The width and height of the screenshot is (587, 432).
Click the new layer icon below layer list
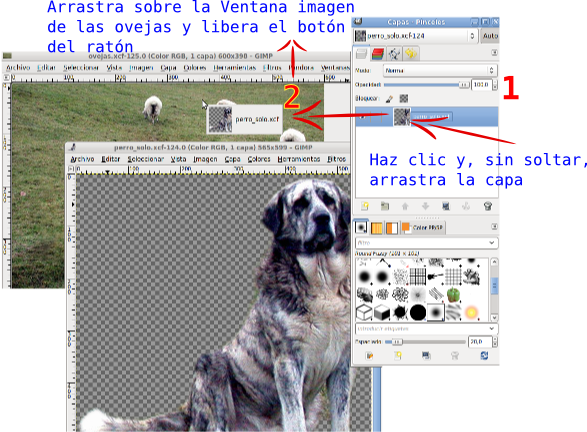click(365, 206)
